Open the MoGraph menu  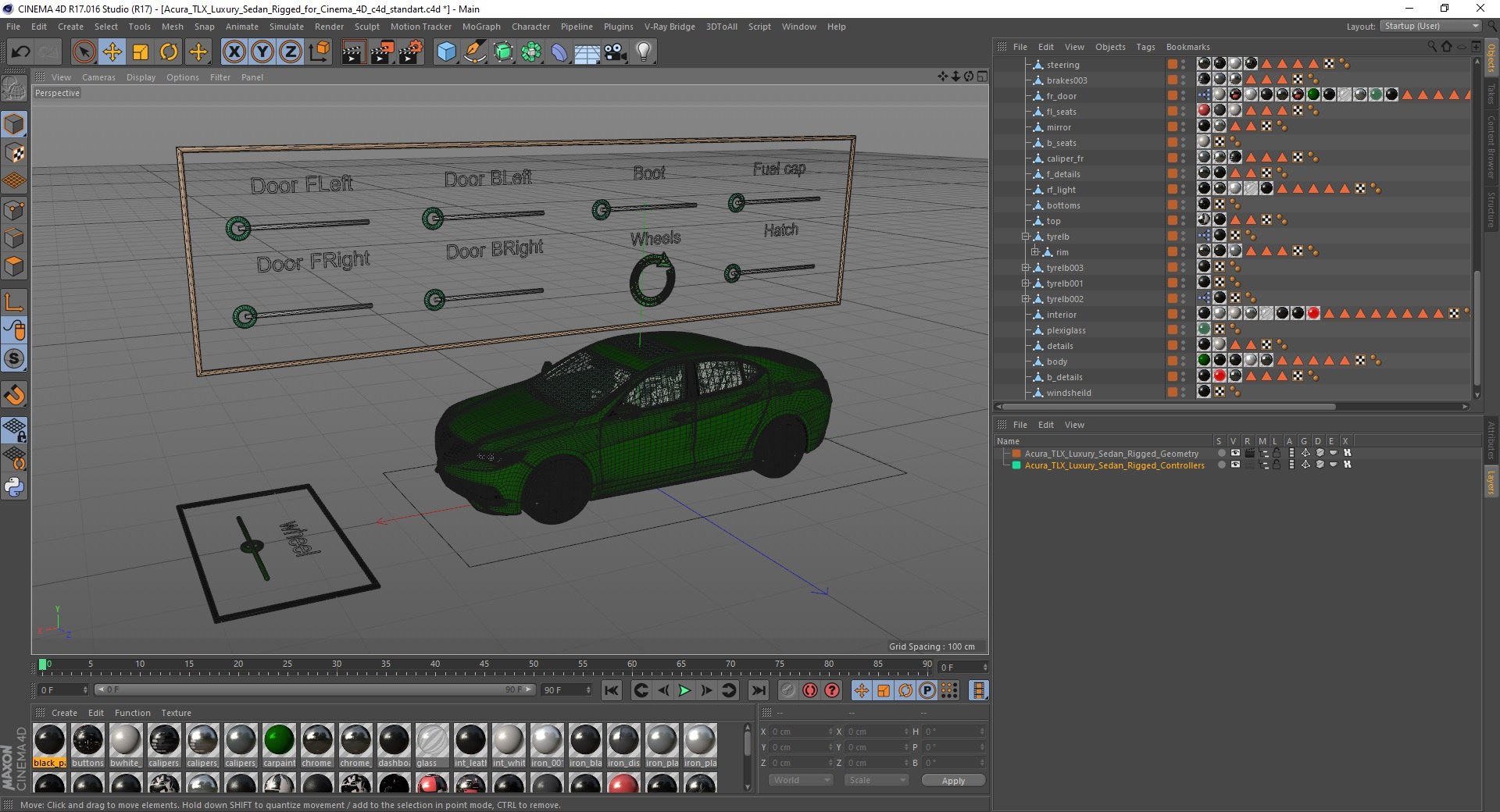tap(481, 27)
